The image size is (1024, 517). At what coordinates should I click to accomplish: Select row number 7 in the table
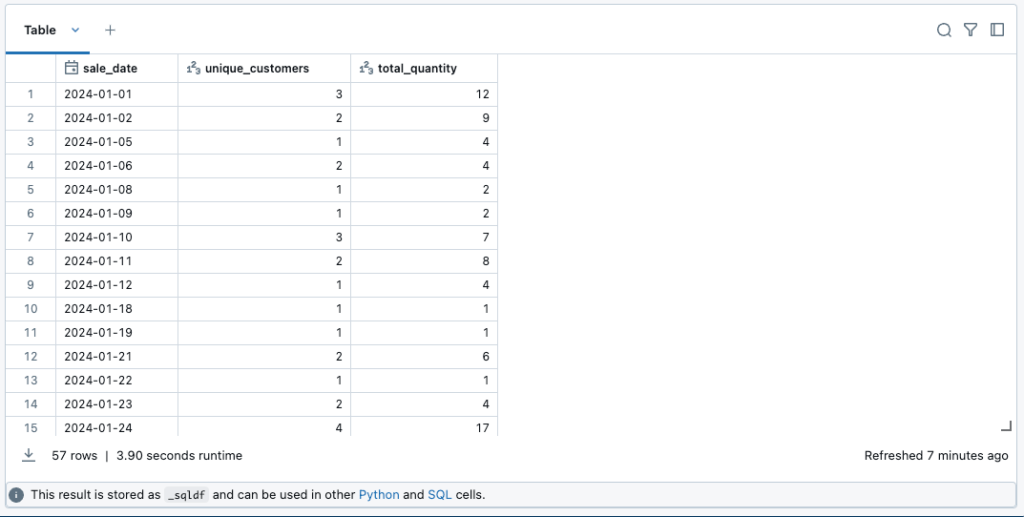click(31, 237)
